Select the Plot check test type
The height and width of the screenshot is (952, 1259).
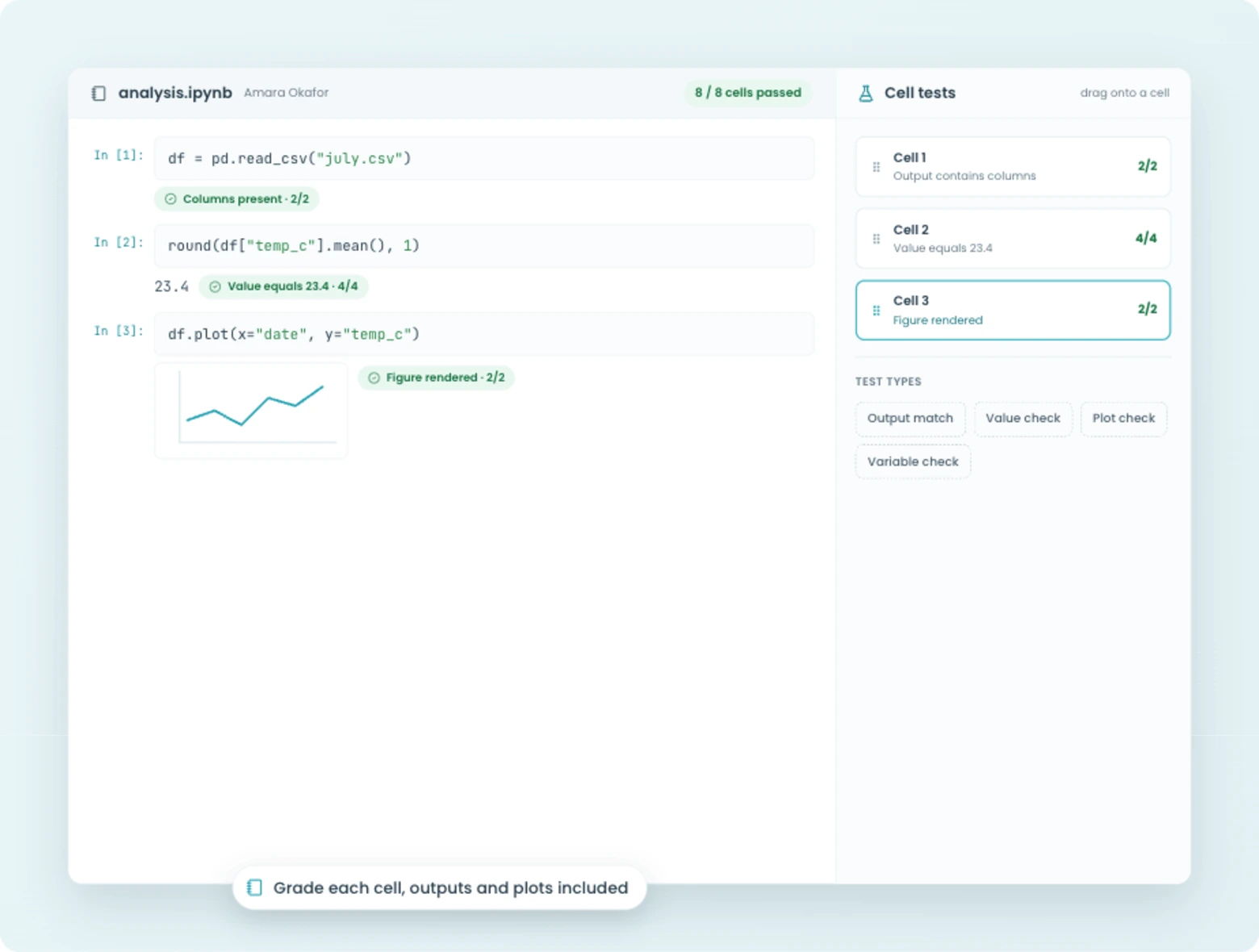click(1123, 419)
